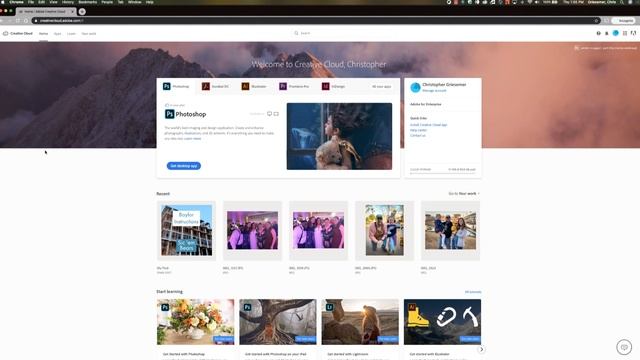Click the Ai badge on boot tutorial
This screenshot has height=360, width=640.
412,307
